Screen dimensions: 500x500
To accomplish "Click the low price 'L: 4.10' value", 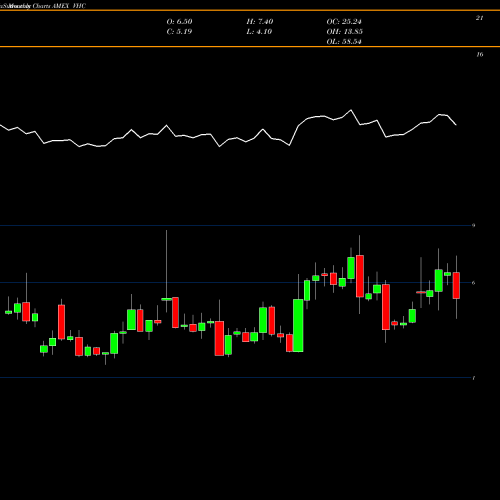I will pos(259,31).
